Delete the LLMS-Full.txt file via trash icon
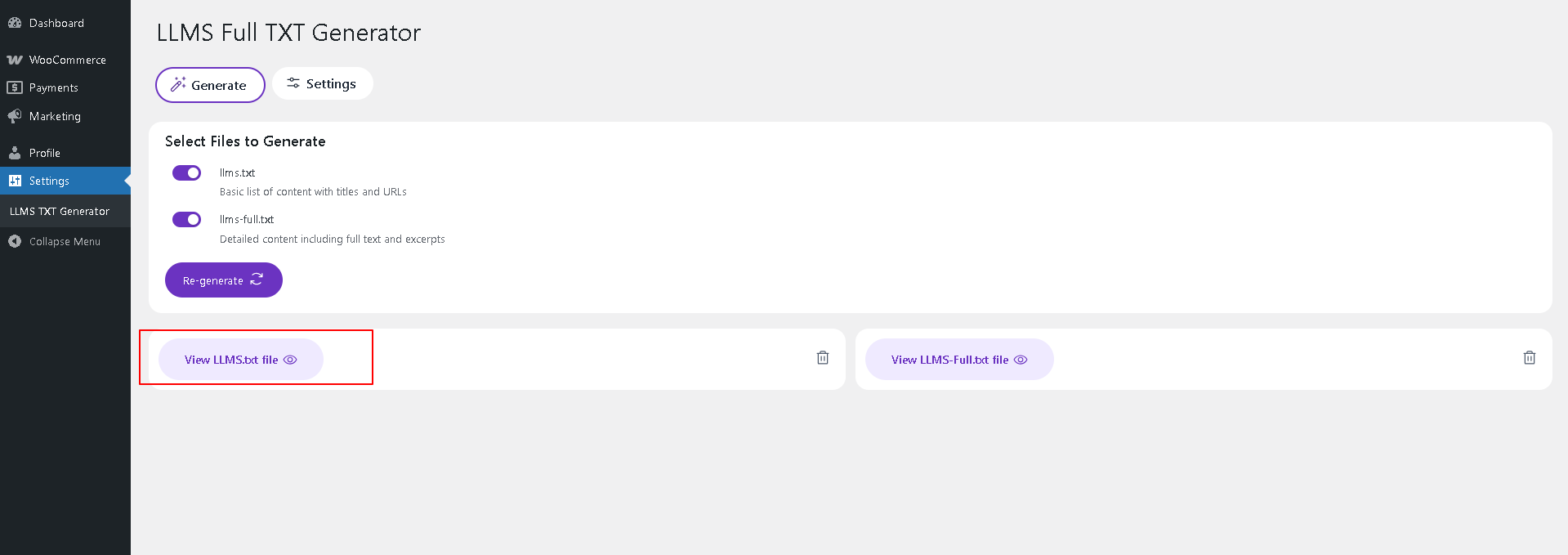 1530,358
